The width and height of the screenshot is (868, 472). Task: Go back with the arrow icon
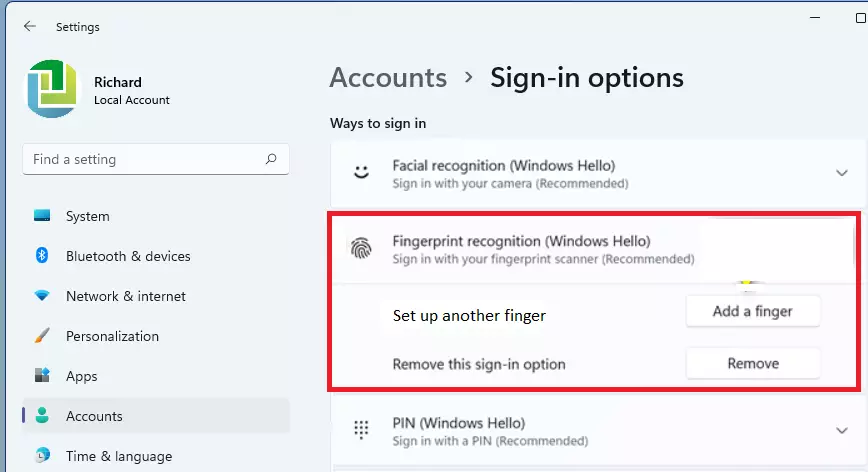(x=30, y=26)
